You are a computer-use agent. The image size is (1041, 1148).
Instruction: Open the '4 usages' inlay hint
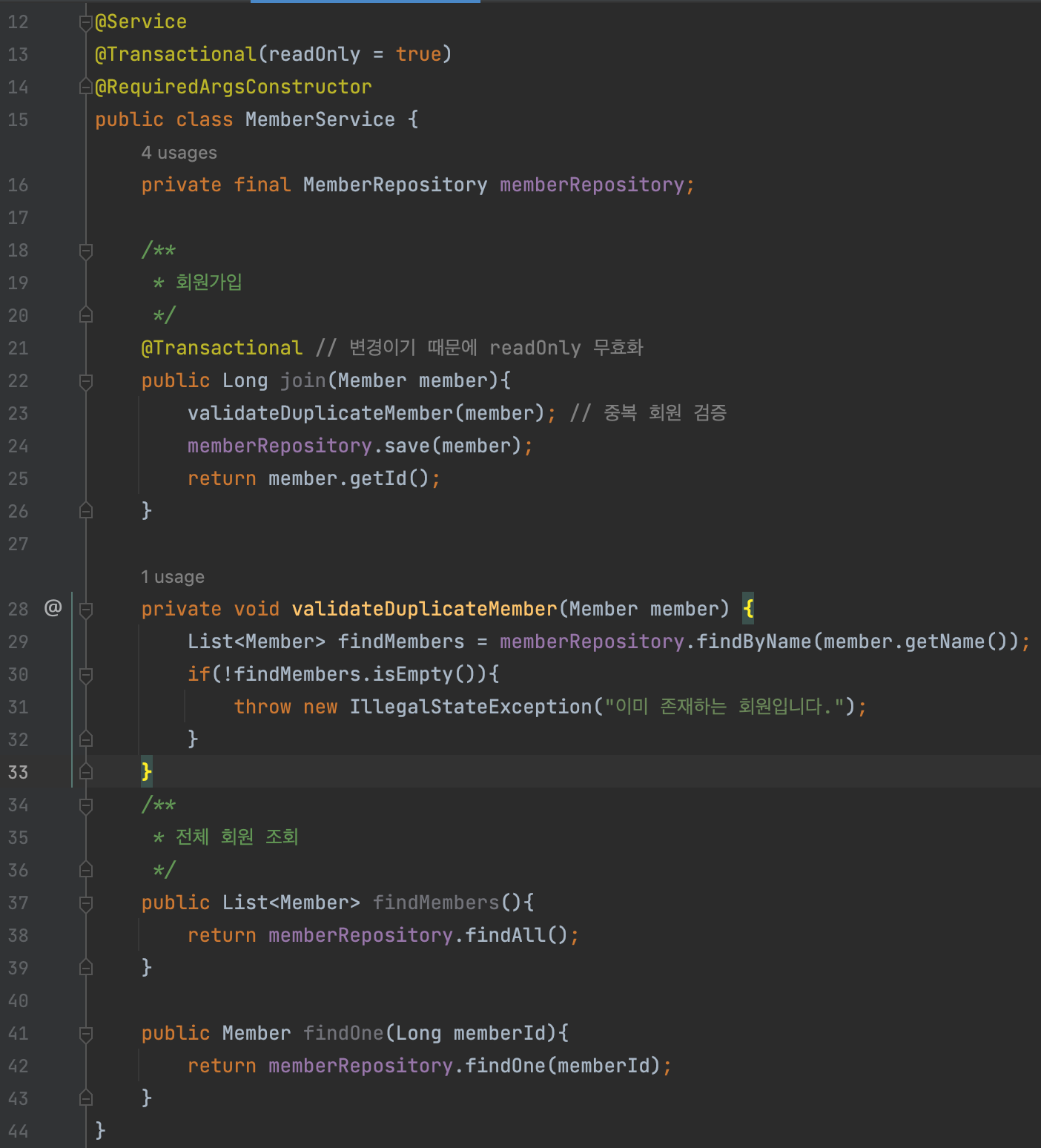tap(179, 153)
